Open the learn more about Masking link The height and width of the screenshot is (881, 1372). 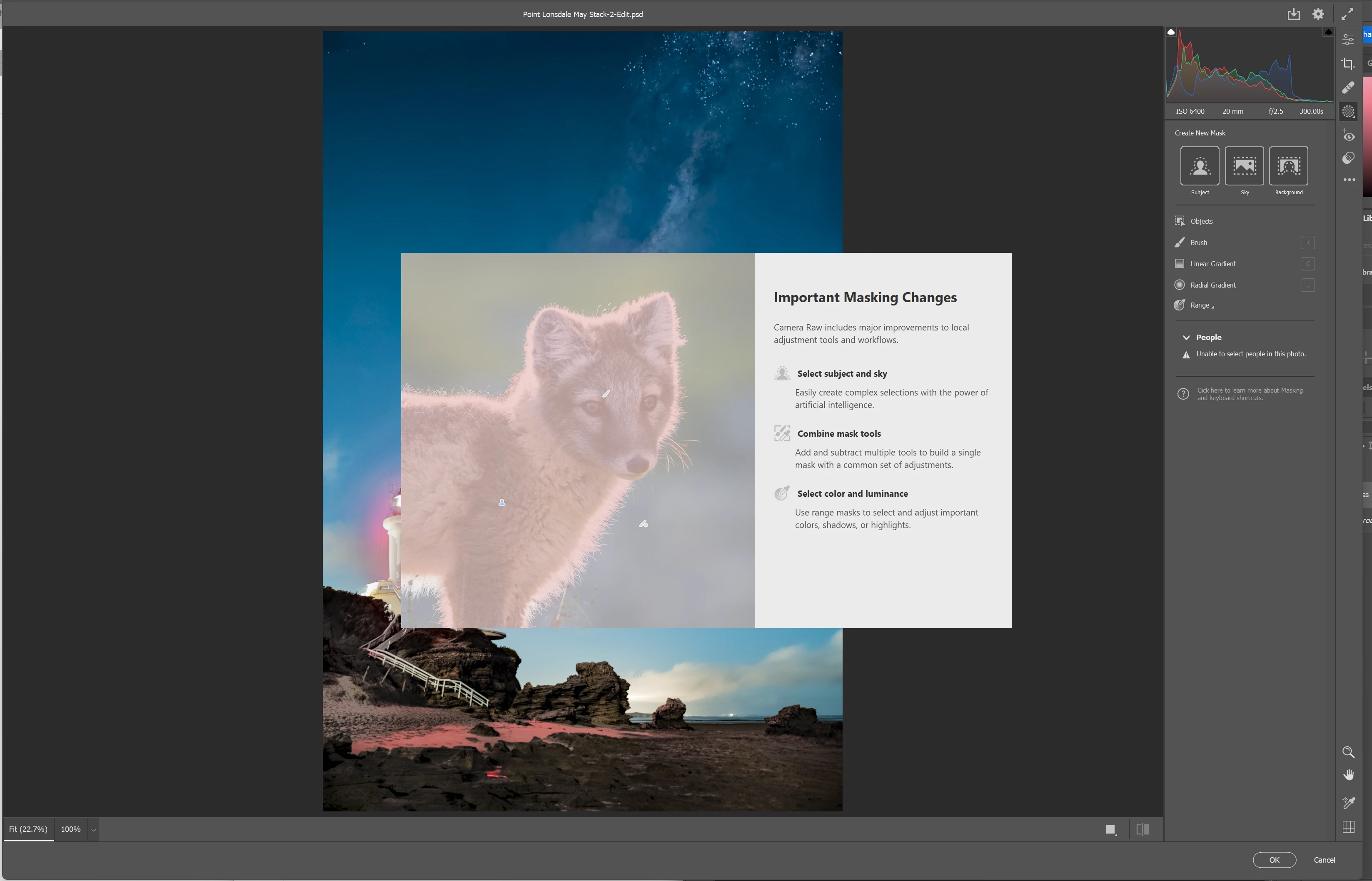(1250, 394)
